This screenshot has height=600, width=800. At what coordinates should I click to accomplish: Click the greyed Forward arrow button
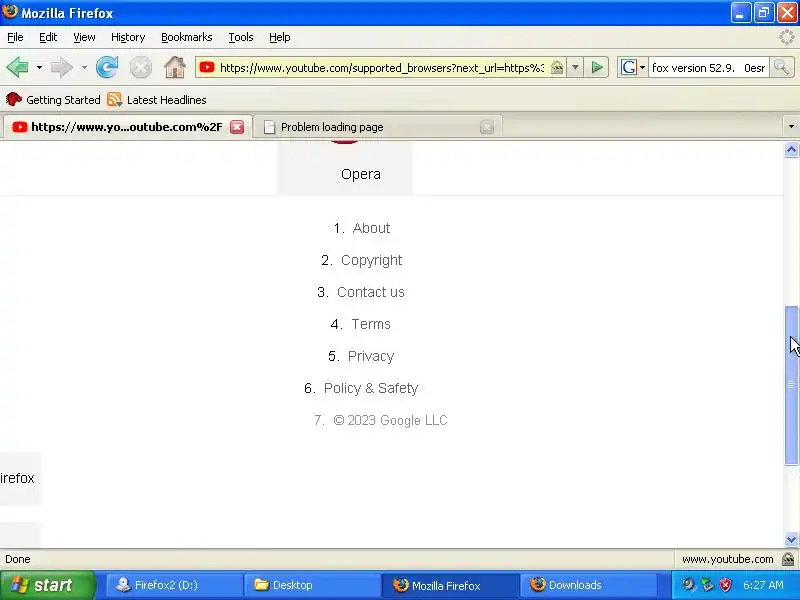(62, 67)
